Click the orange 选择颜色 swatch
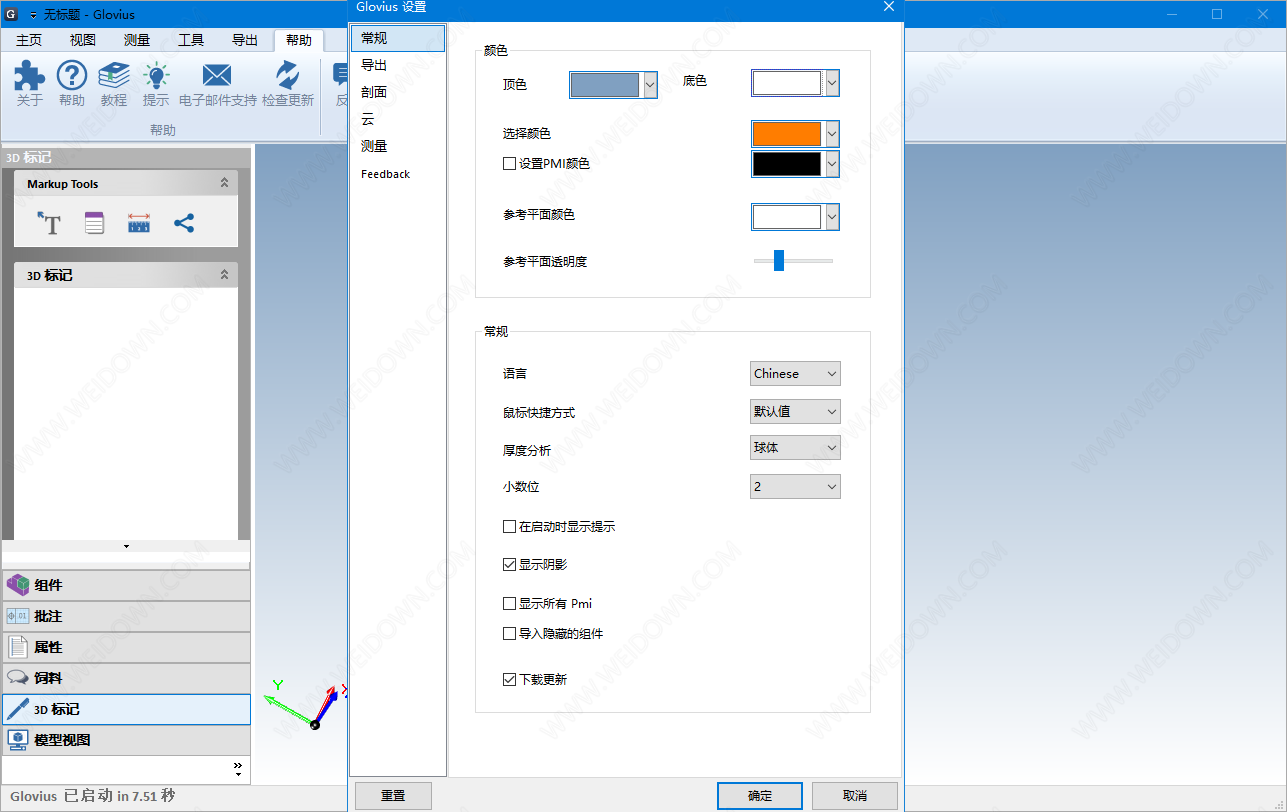 pos(787,134)
